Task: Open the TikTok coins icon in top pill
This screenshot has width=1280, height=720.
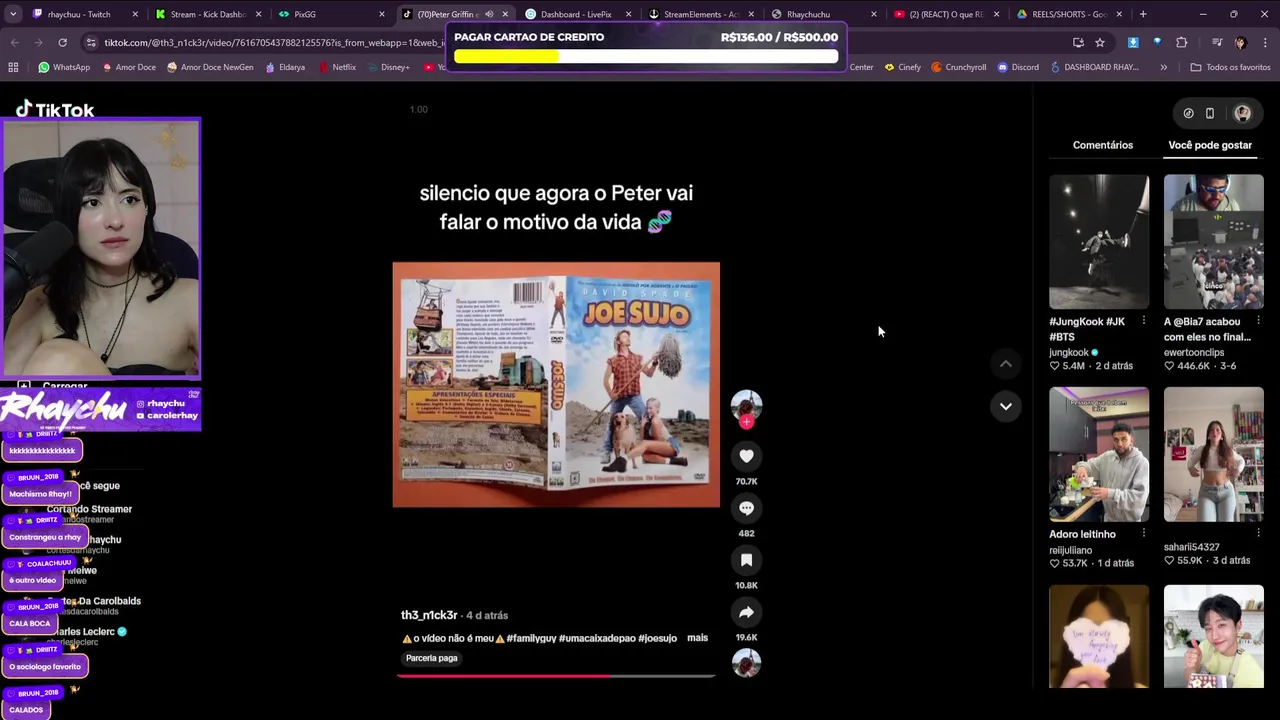Action: pyautogui.click(x=1188, y=113)
